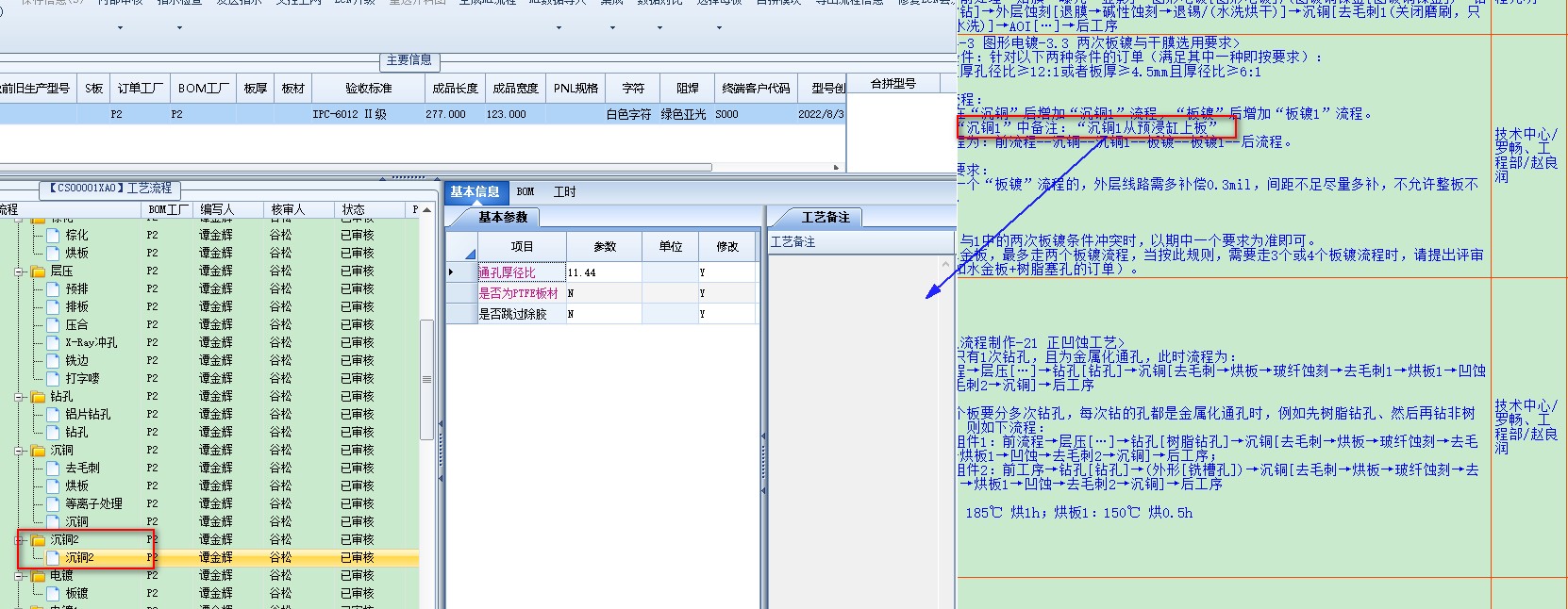Click the 合拼型号 column header
The image size is (1568, 609).
point(892,84)
